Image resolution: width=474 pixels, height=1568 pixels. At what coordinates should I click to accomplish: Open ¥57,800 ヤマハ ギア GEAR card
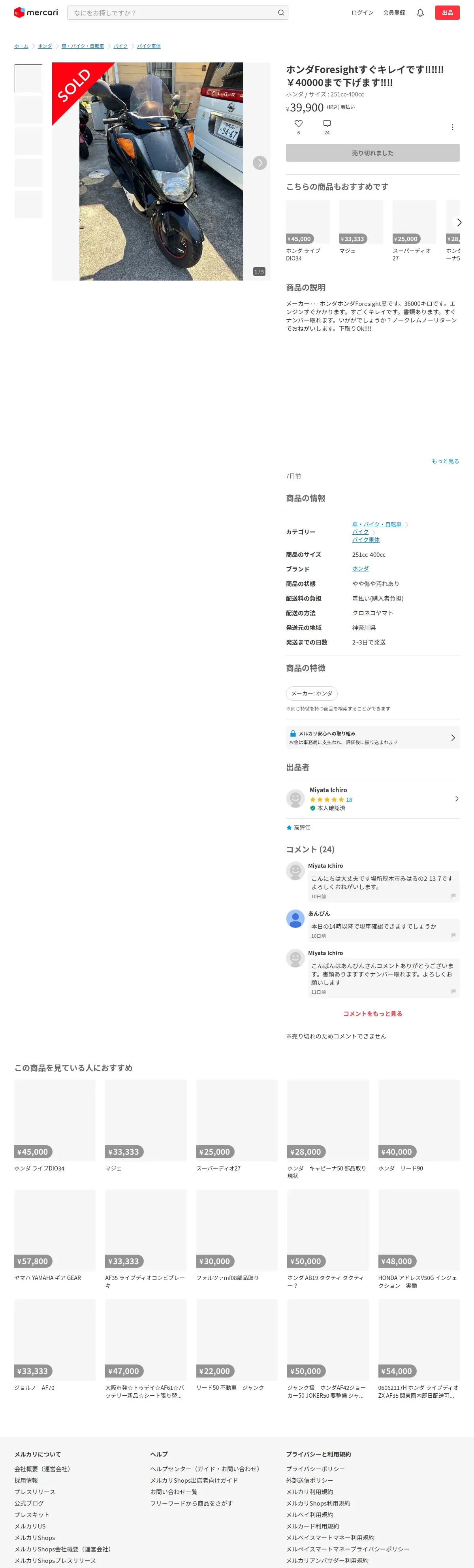[x=55, y=1235]
